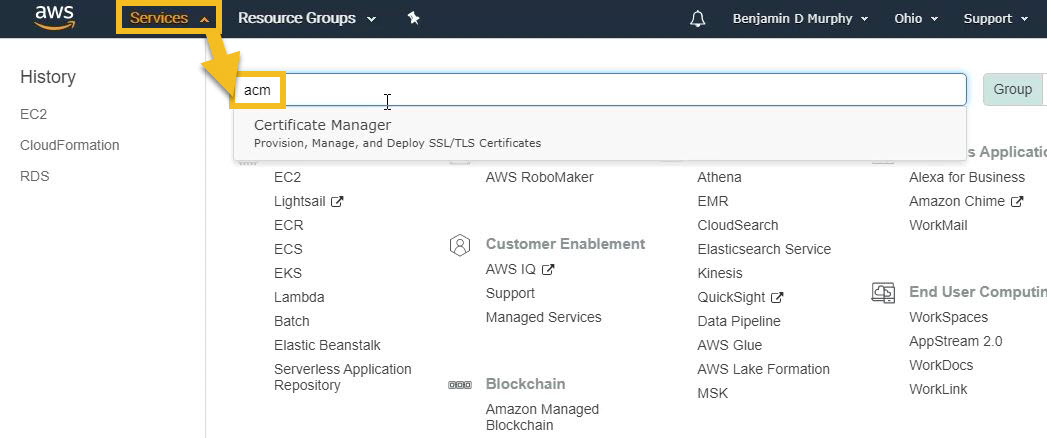Open the notifications bell icon
1047x438 pixels.
point(697,19)
